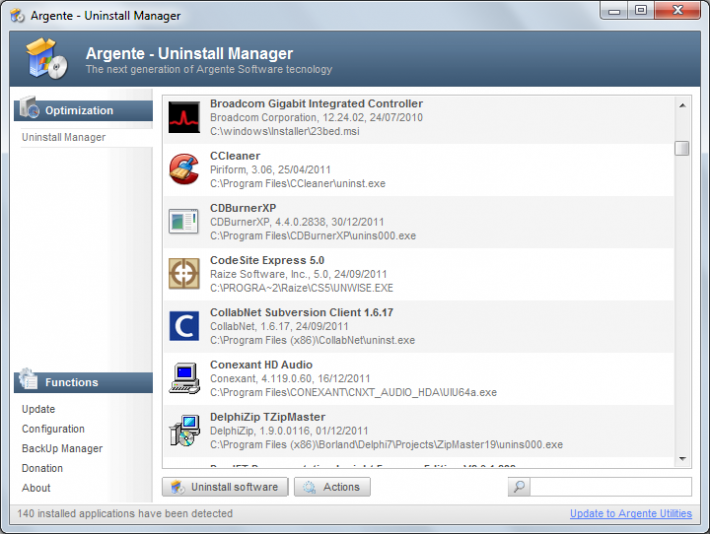Click the scrollbar up arrow
Viewport: 710px width, 534px height.
point(682,106)
